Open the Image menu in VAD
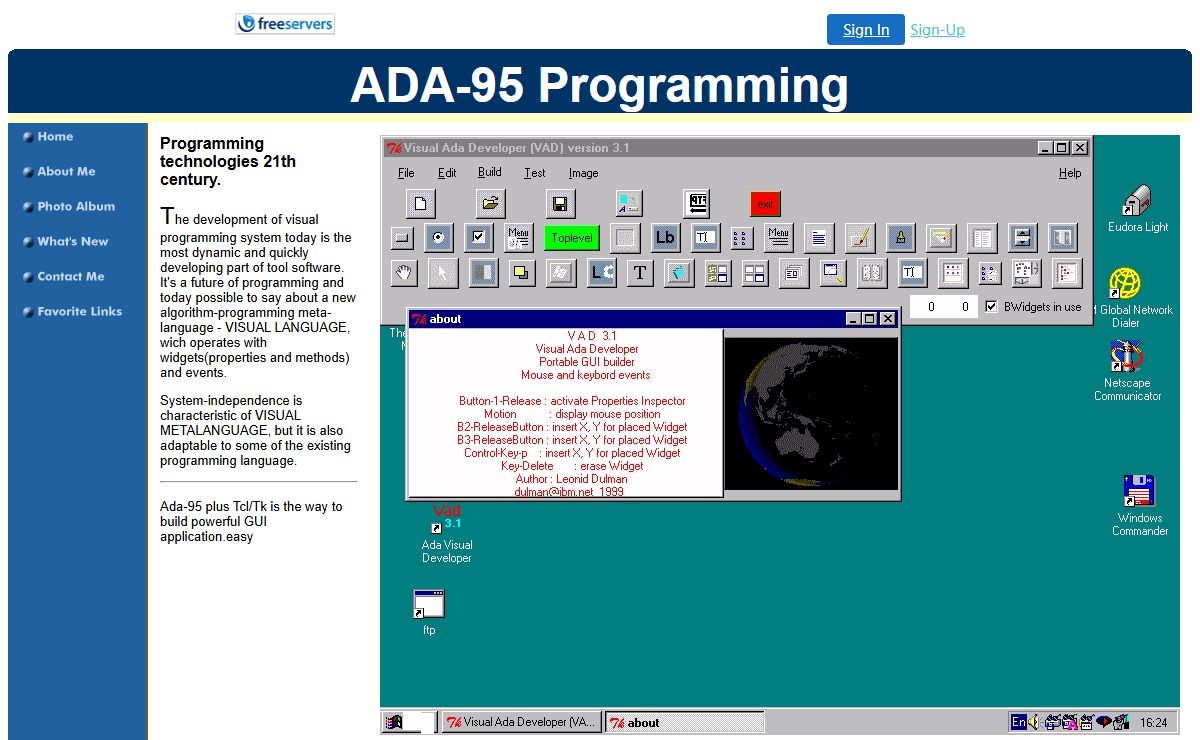 point(583,173)
